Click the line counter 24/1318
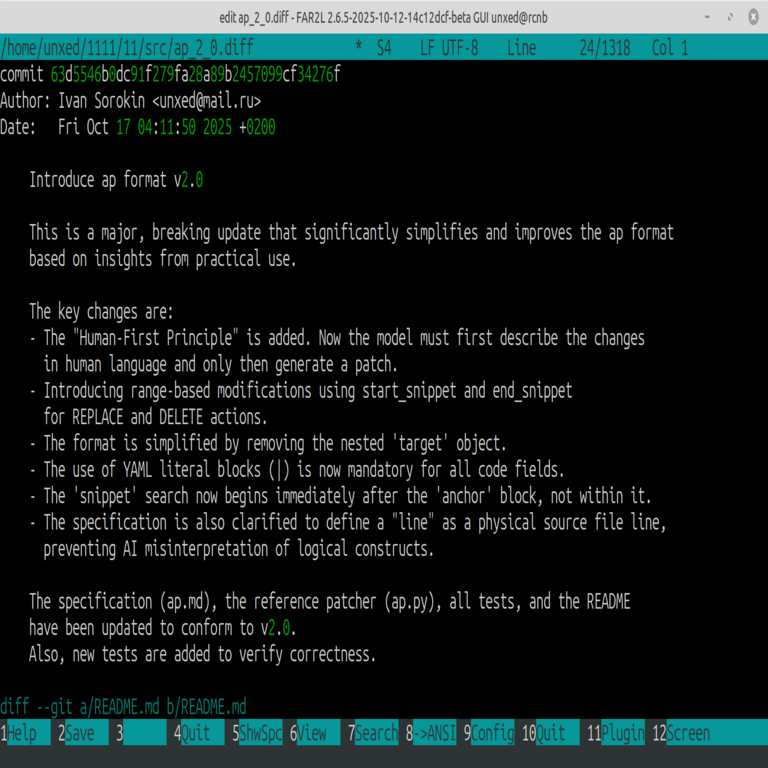The height and width of the screenshot is (768, 768). click(601, 48)
